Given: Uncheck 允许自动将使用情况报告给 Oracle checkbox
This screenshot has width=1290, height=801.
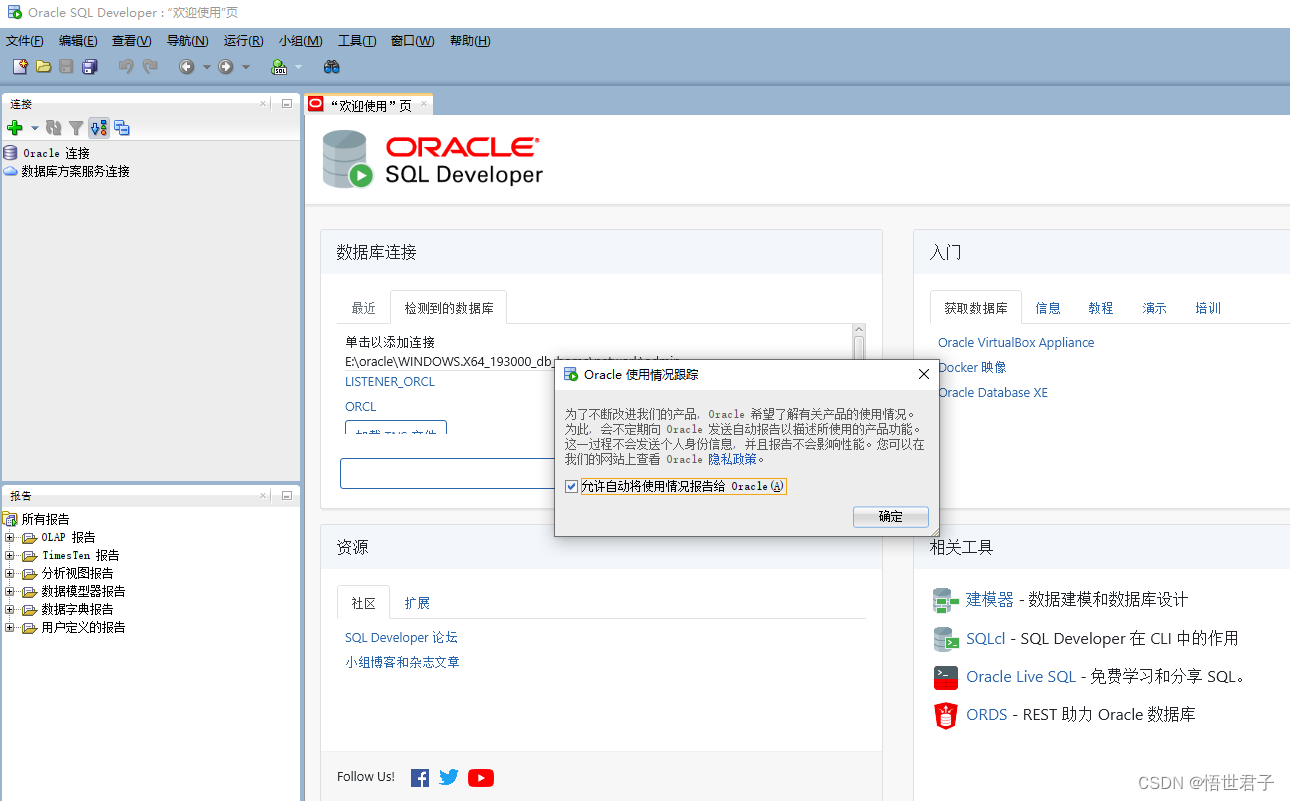Looking at the screenshot, I should (x=571, y=487).
